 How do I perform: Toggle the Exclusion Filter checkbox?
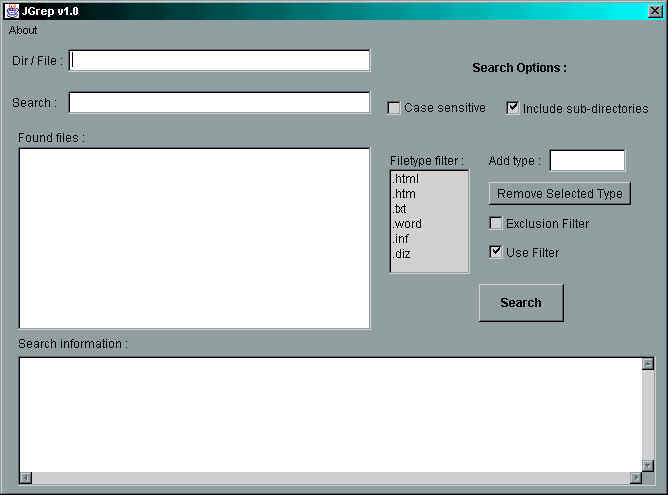click(496, 224)
